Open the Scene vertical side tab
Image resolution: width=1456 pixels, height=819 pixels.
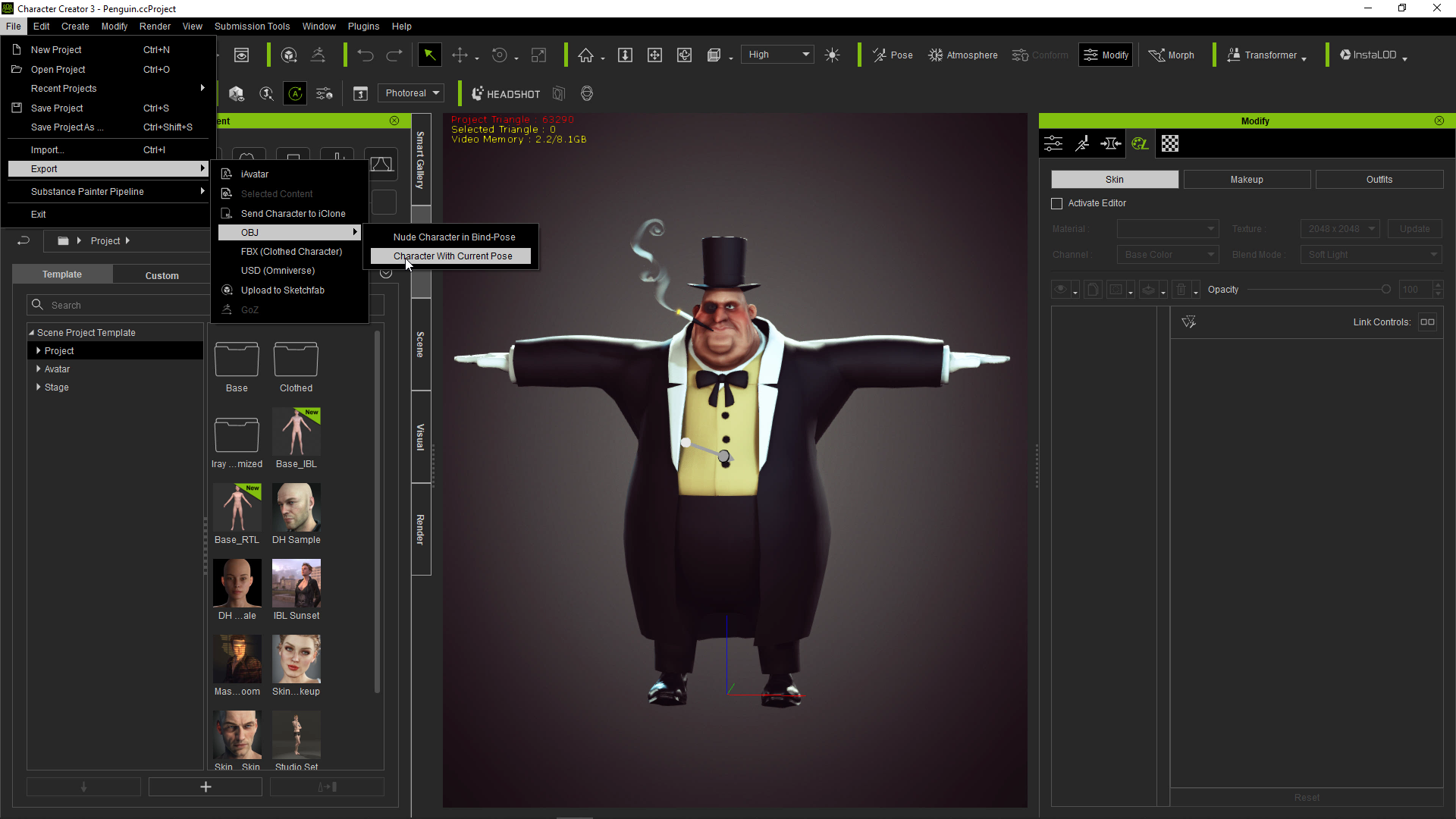[421, 344]
